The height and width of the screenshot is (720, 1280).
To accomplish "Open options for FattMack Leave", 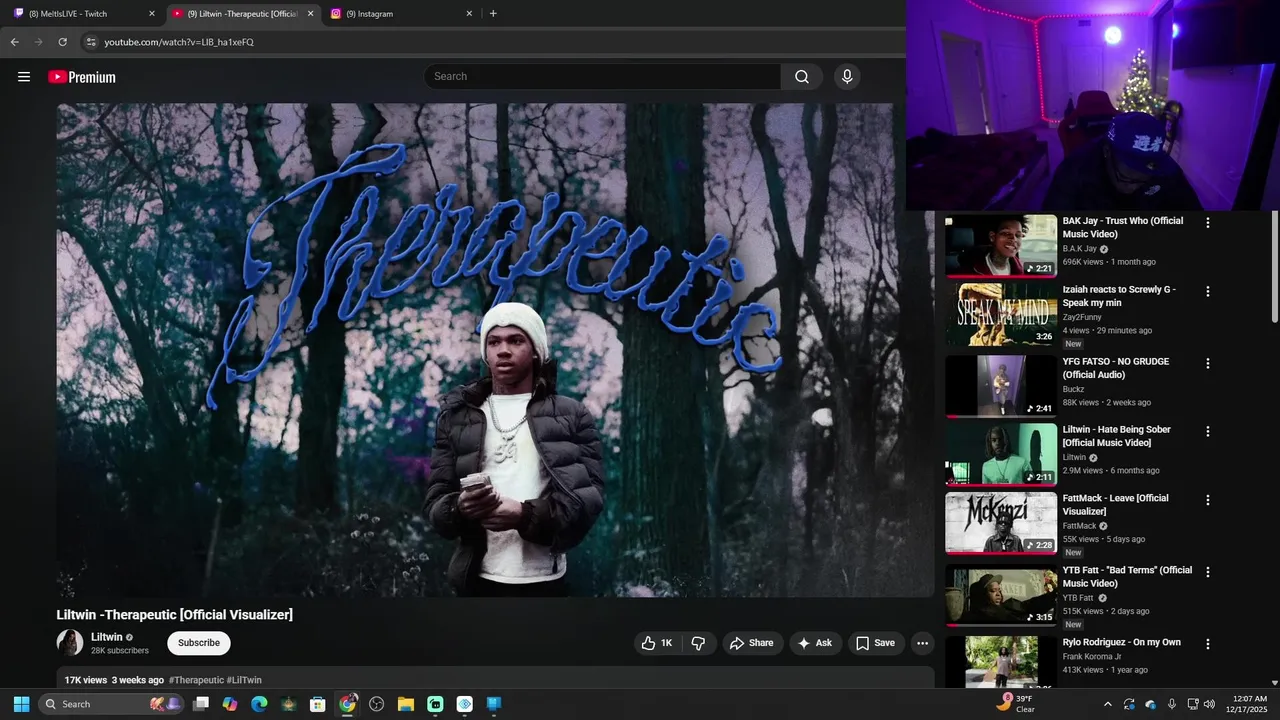I will tap(1208, 500).
